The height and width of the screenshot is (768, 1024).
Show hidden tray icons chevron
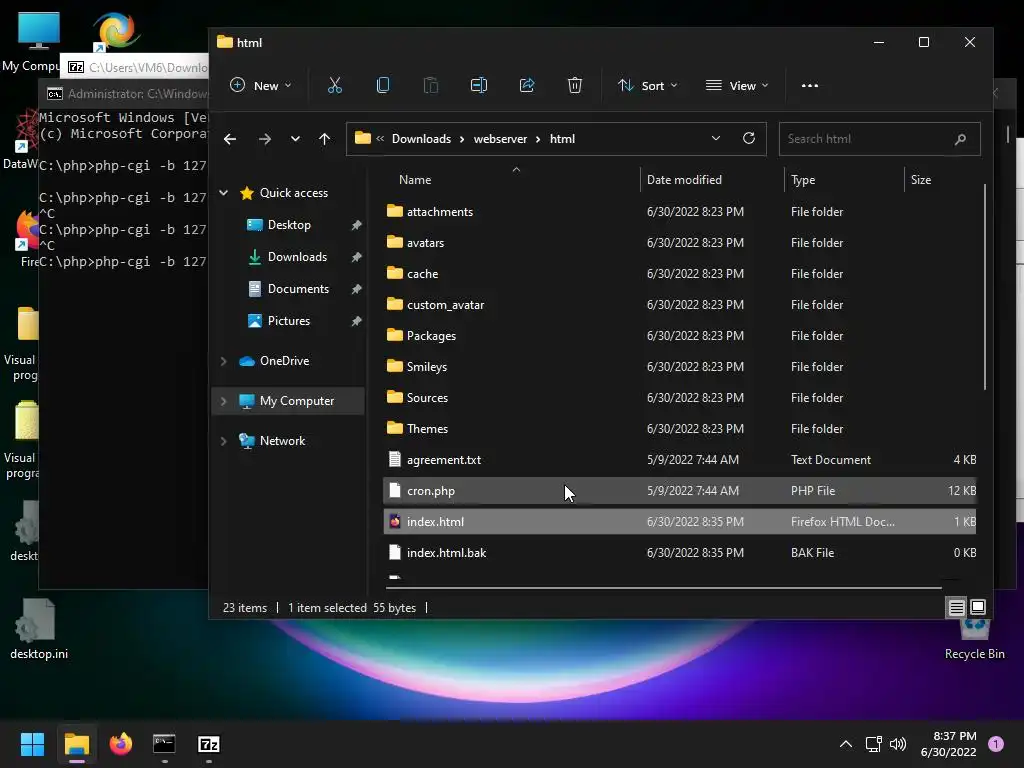pyautogui.click(x=846, y=744)
